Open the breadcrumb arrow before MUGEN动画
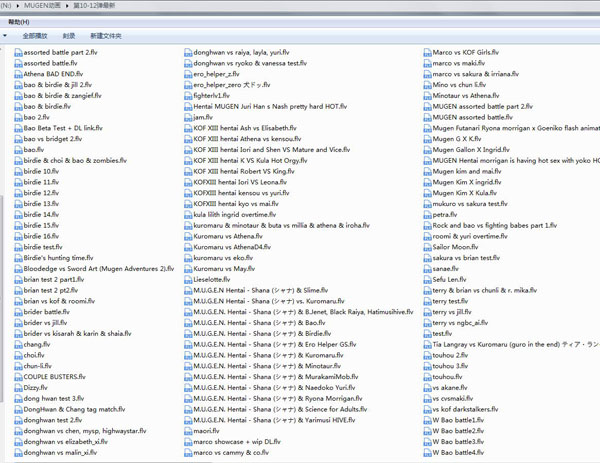This screenshot has height=463, width=600. 18,6
